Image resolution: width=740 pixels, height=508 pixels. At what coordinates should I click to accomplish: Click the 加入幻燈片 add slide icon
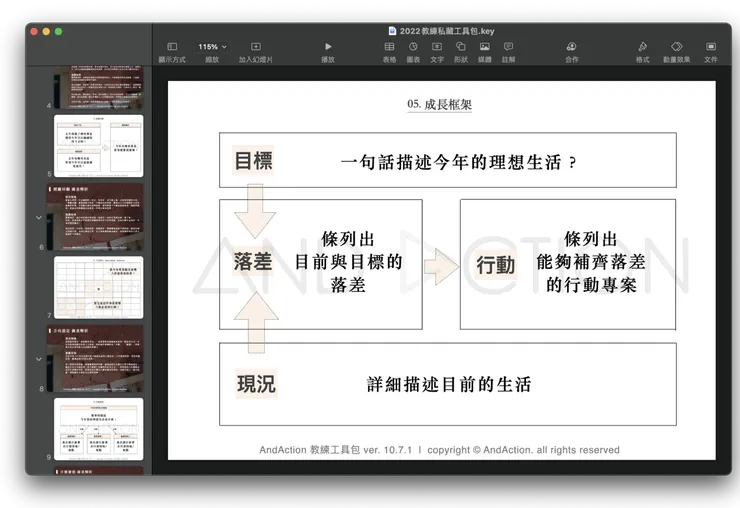[256, 47]
